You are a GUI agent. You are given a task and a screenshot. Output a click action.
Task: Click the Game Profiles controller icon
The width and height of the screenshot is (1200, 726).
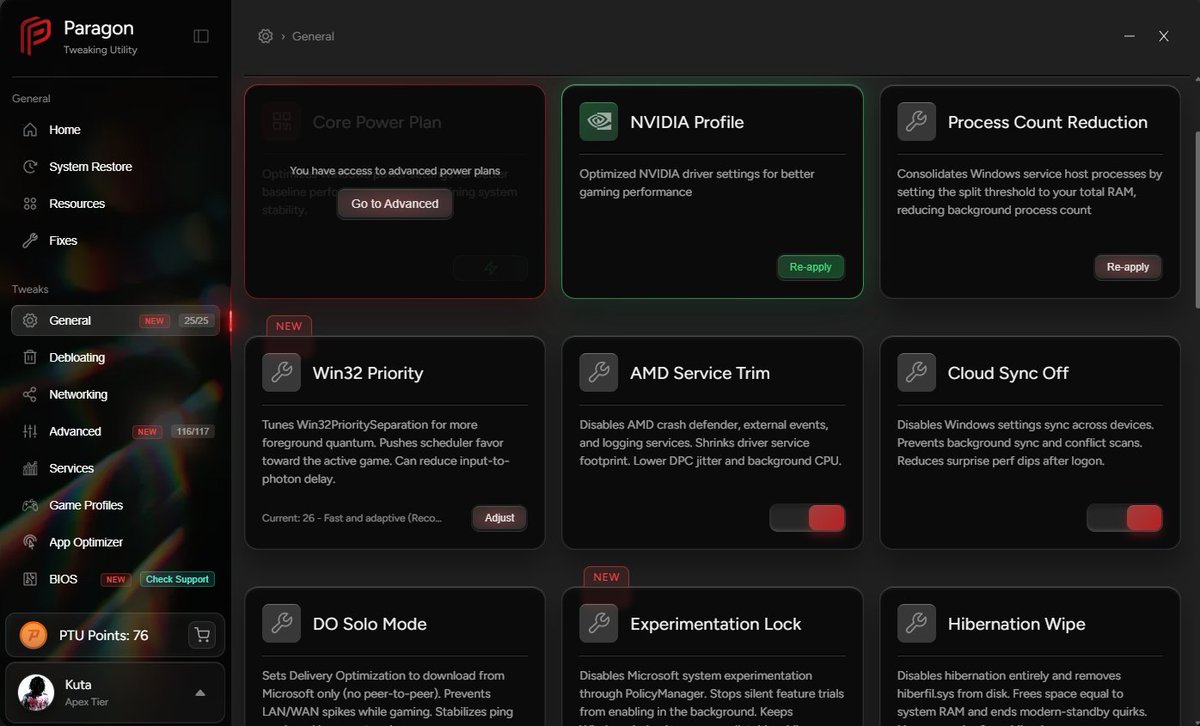pos(30,506)
